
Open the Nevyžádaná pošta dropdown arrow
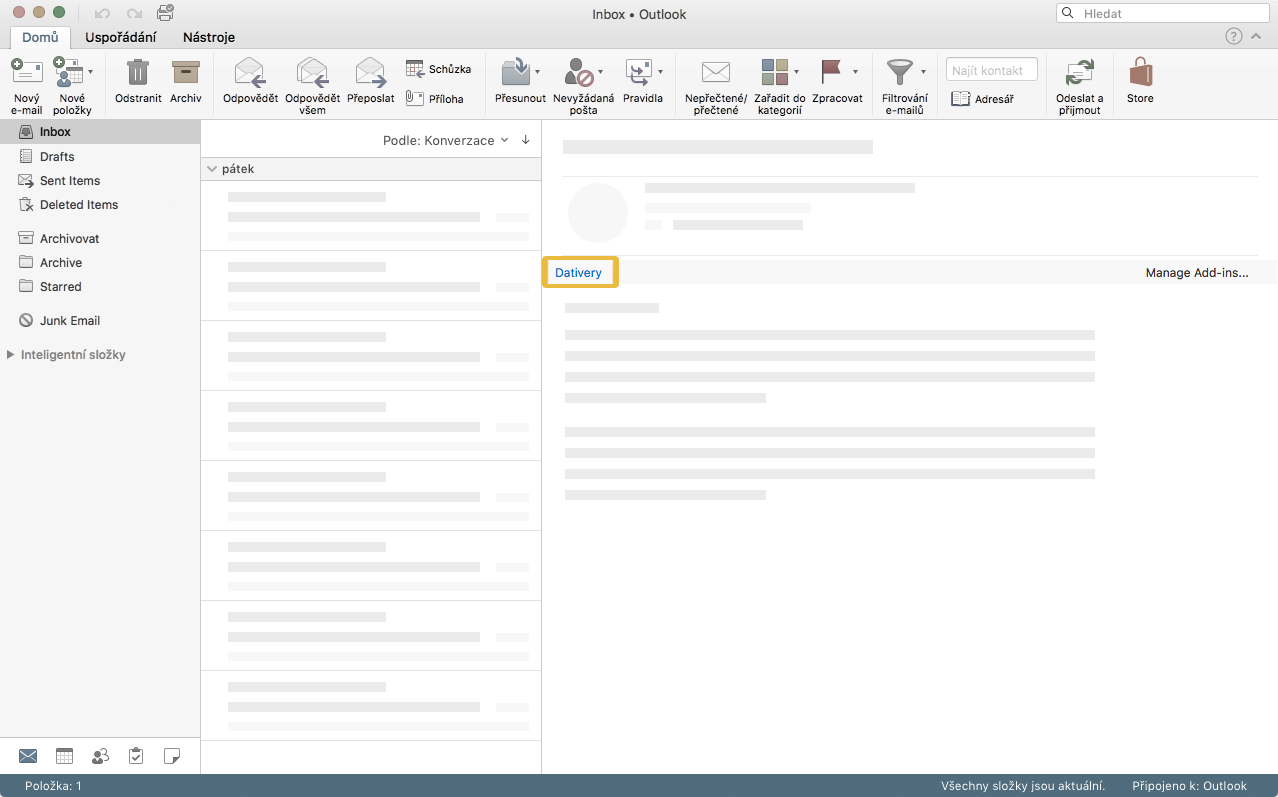pyautogui.click(x=600, y=72)
